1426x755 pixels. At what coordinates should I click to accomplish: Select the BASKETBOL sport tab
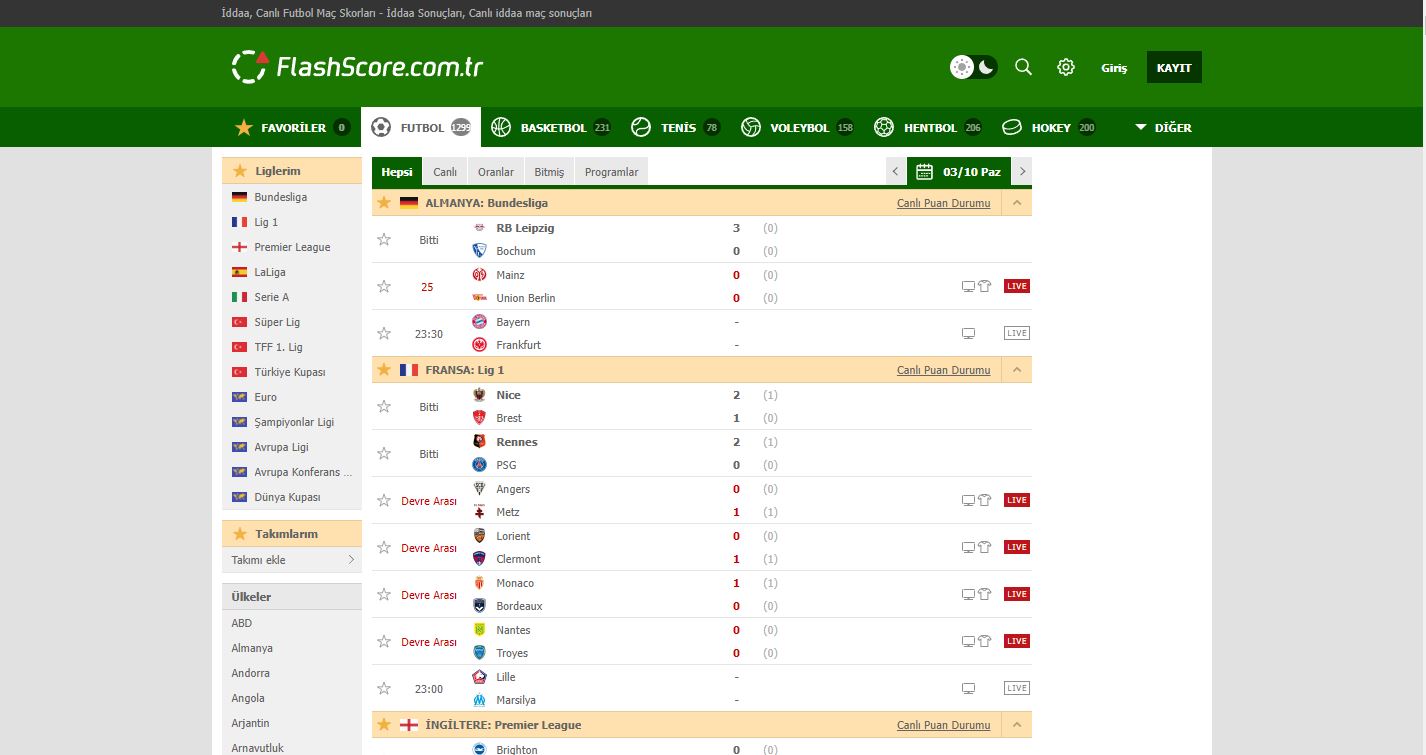click(x=550, y=127)
